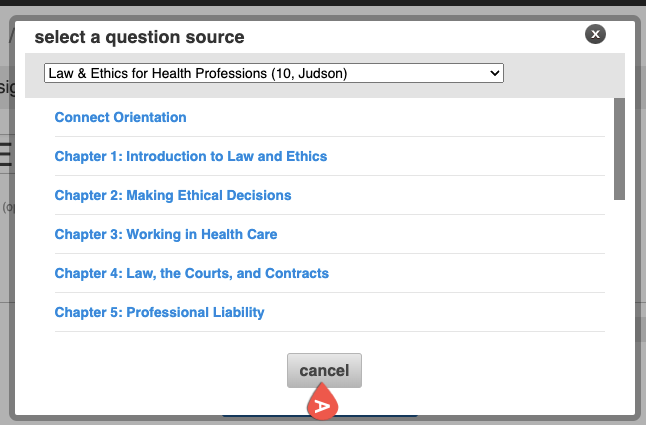Select Chapter 1: Introduction to Law and Ethics
The height and width of the screenshot is (425, 646).
[190, 156]
